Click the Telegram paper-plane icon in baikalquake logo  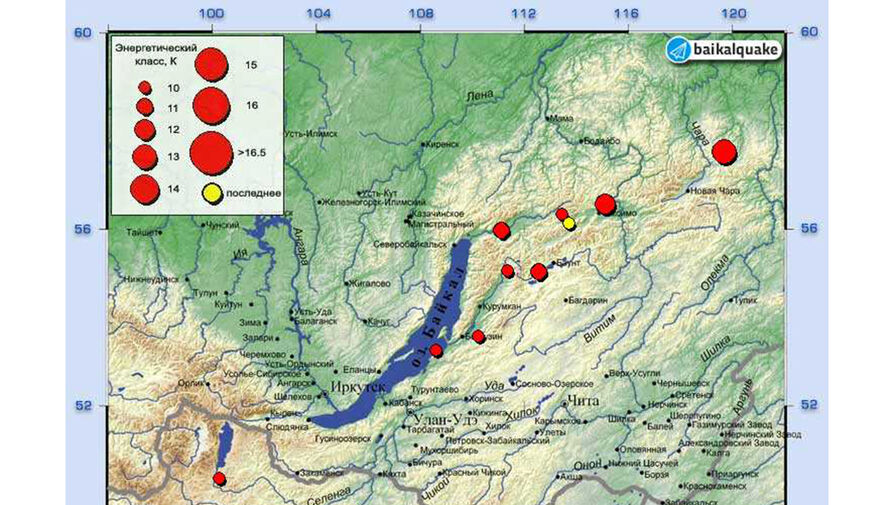[x=679, y=49]
